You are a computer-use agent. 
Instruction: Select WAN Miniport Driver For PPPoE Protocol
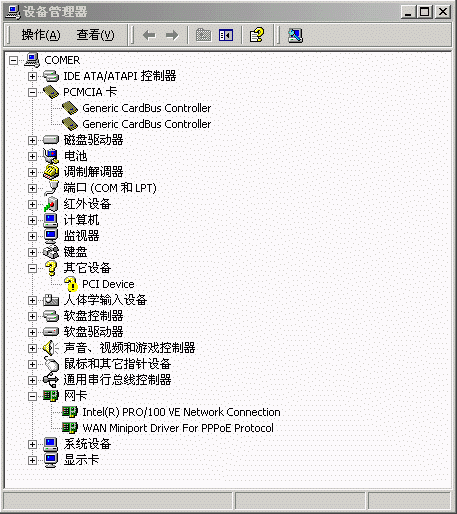(x=178, y=428)
